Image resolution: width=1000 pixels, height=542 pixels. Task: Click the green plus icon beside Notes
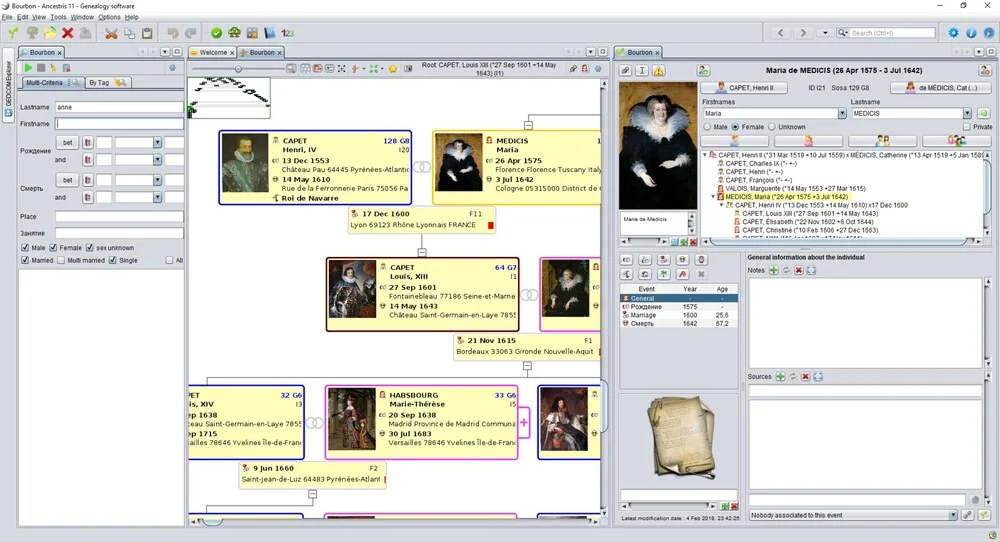pos(773,271)
